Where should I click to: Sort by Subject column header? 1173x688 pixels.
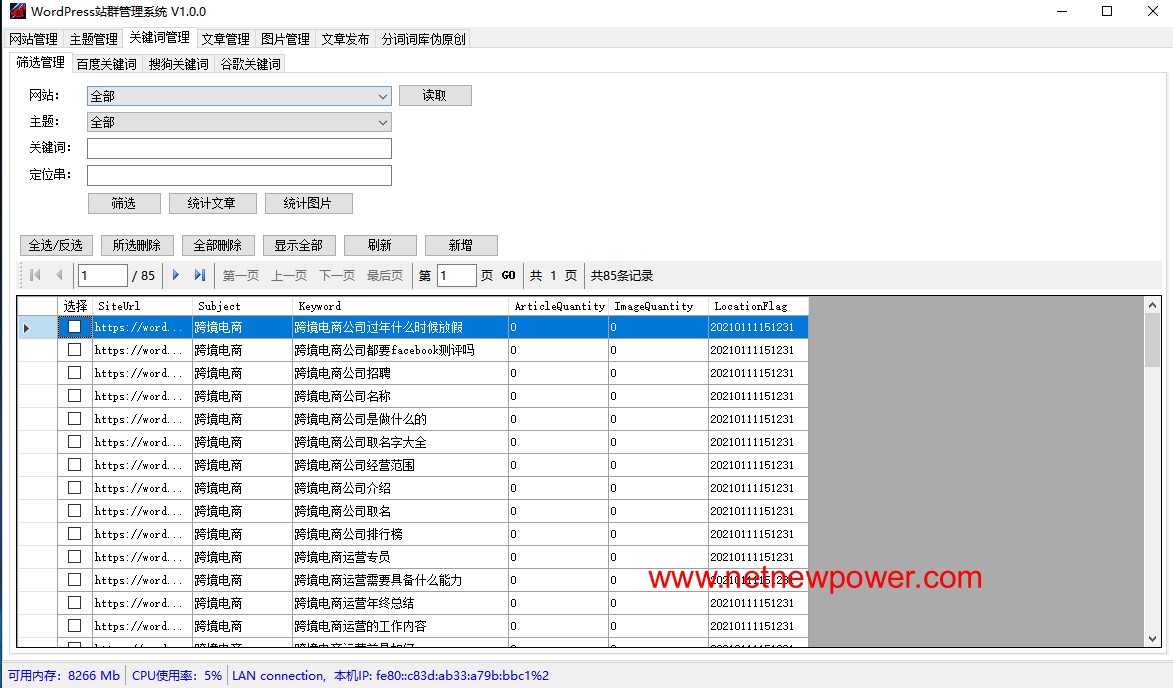pos(242,306)
